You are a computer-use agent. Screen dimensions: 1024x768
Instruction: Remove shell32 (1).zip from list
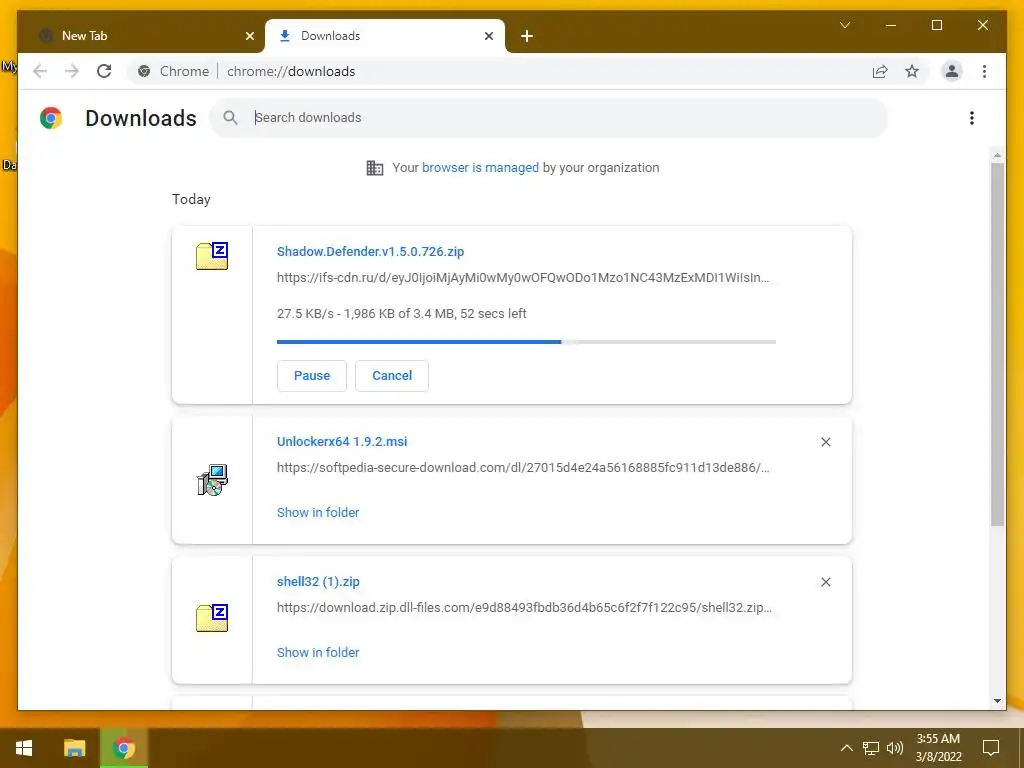tap(825, 582)
